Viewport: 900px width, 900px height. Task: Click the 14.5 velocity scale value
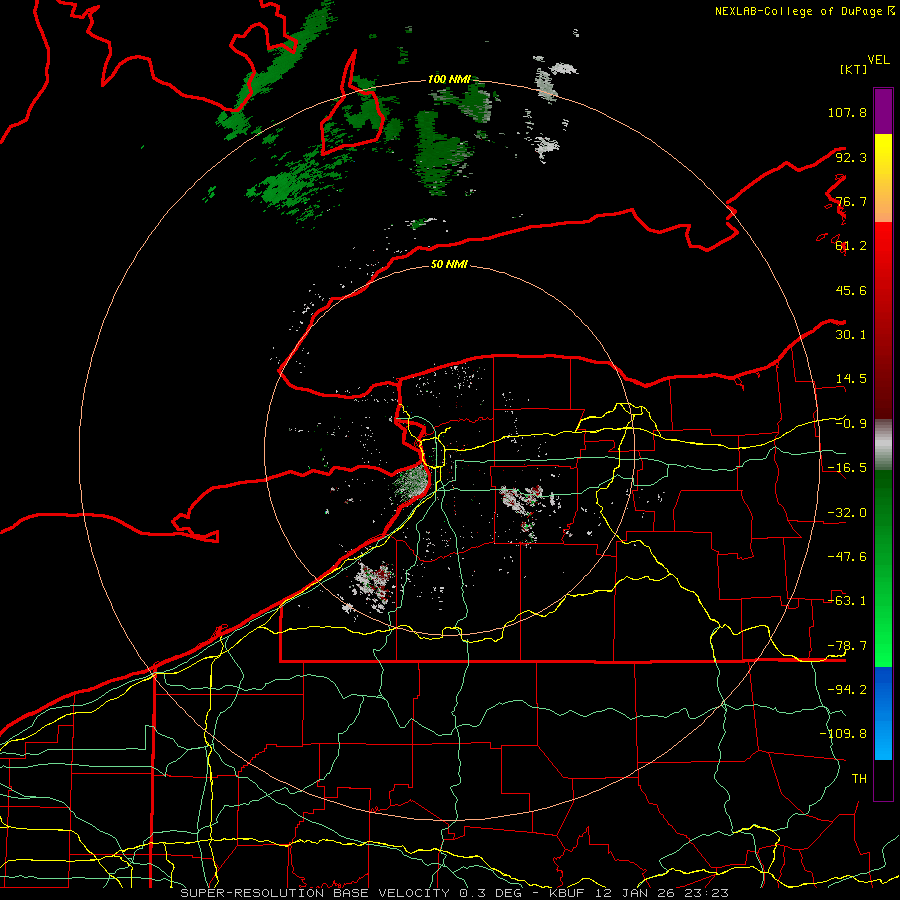(851, 379)
